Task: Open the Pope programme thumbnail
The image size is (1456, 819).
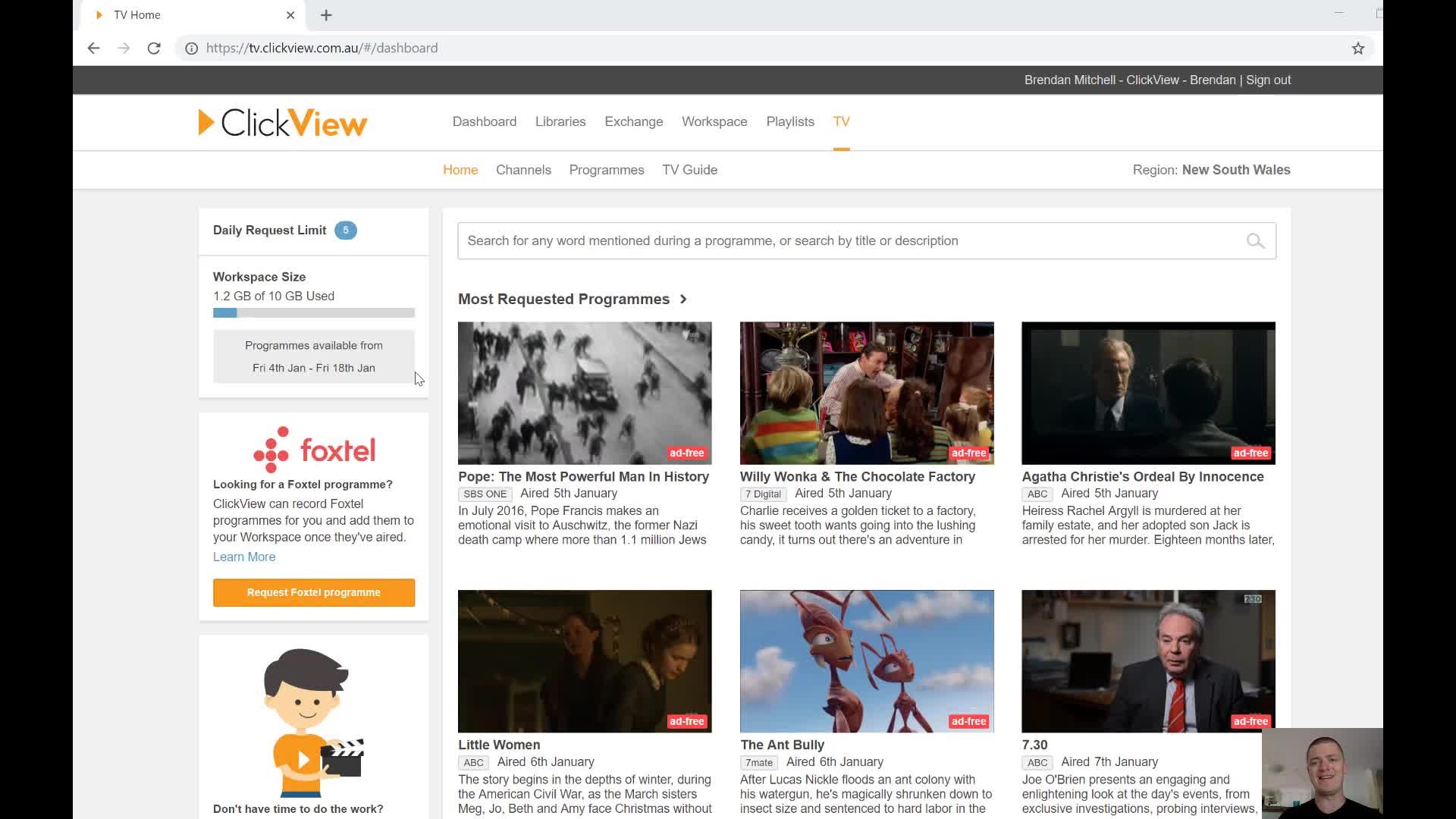Action: coord(585,393)
